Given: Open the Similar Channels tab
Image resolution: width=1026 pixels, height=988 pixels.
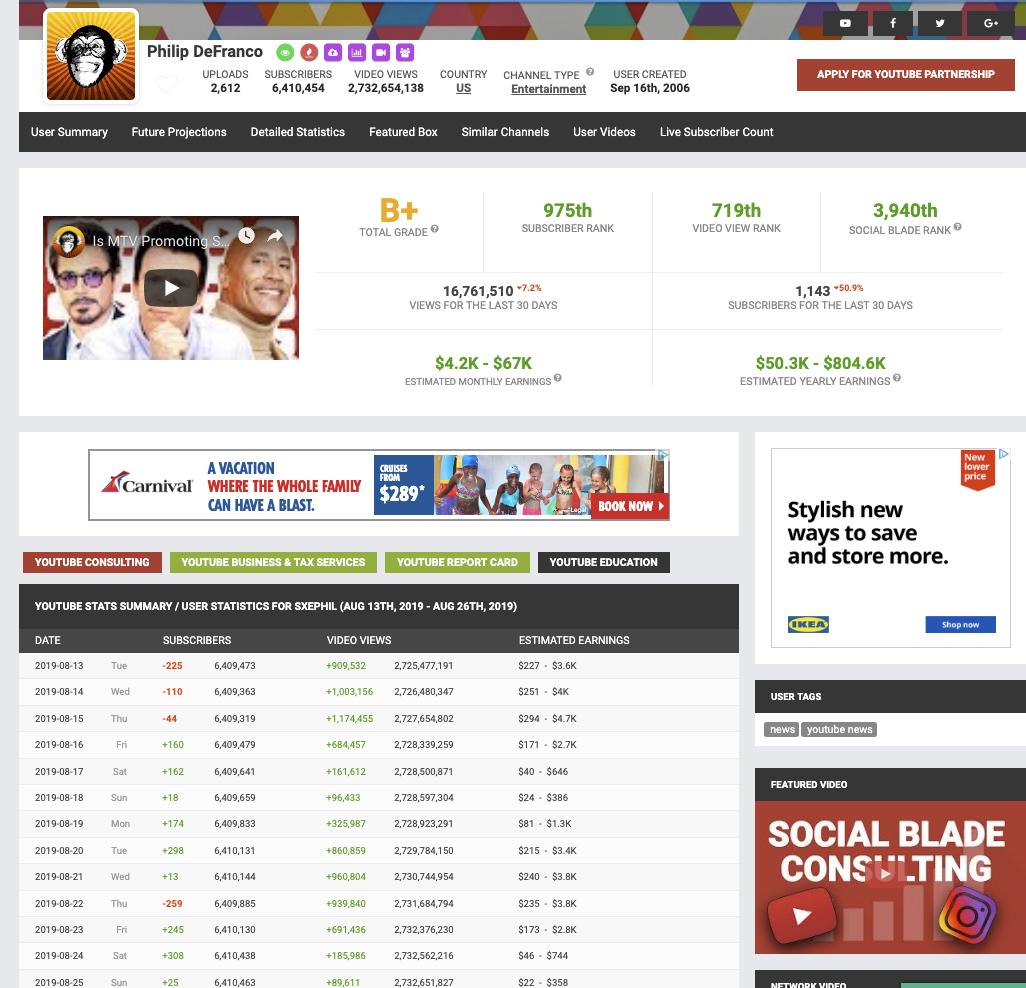Looking at the screenshot, I should [505, 132].
